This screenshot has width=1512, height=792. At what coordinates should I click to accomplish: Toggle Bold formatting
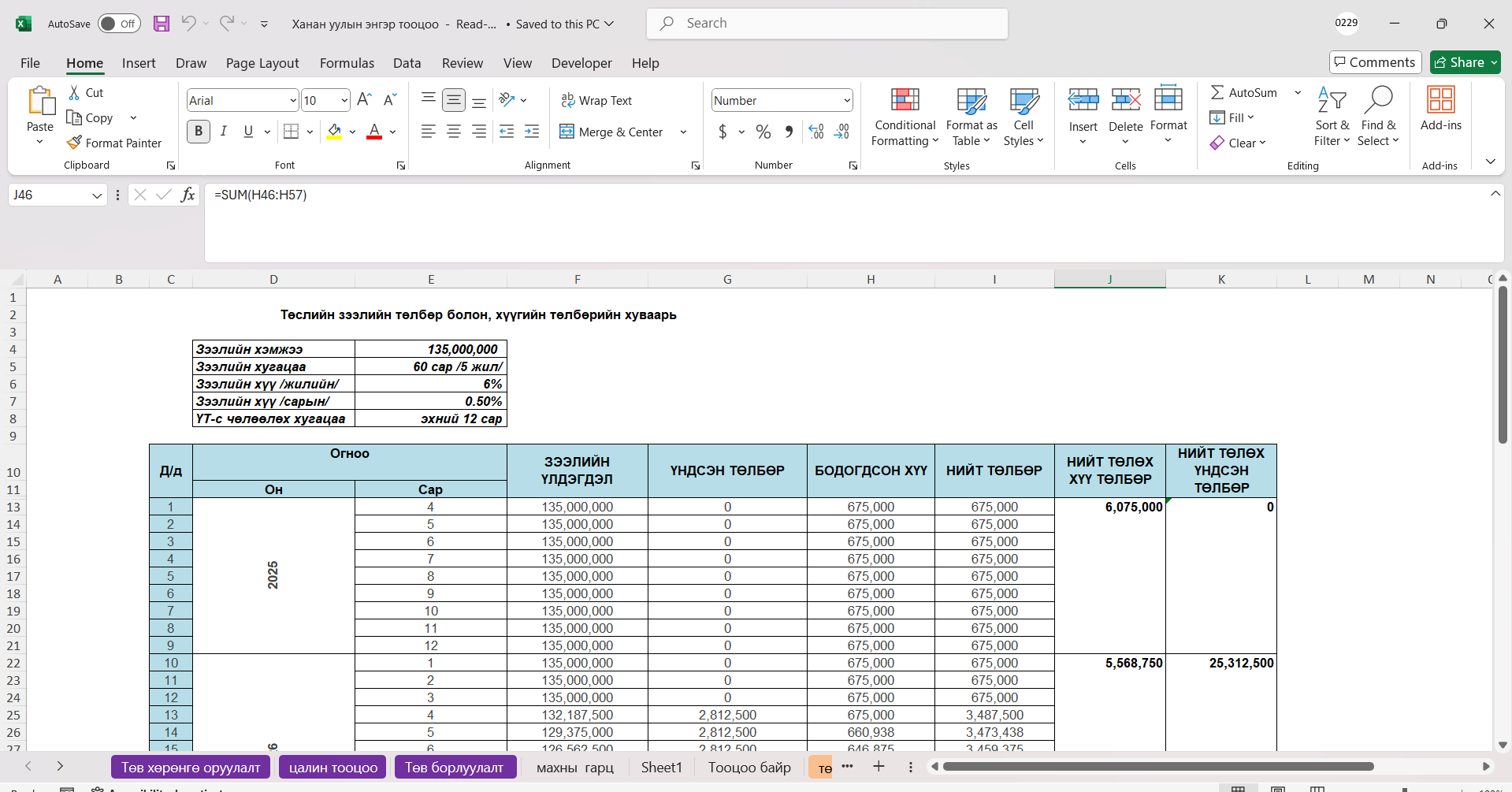[199, 132]
